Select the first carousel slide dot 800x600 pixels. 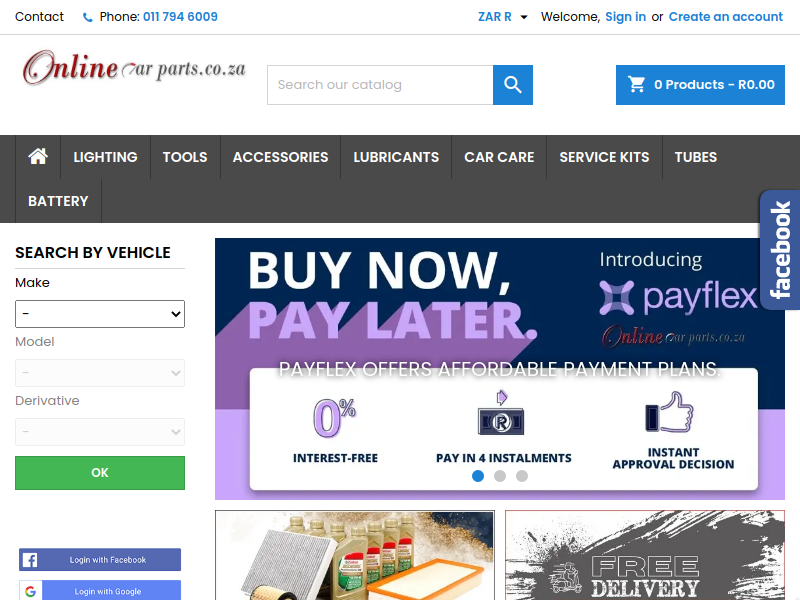(478, 476)
